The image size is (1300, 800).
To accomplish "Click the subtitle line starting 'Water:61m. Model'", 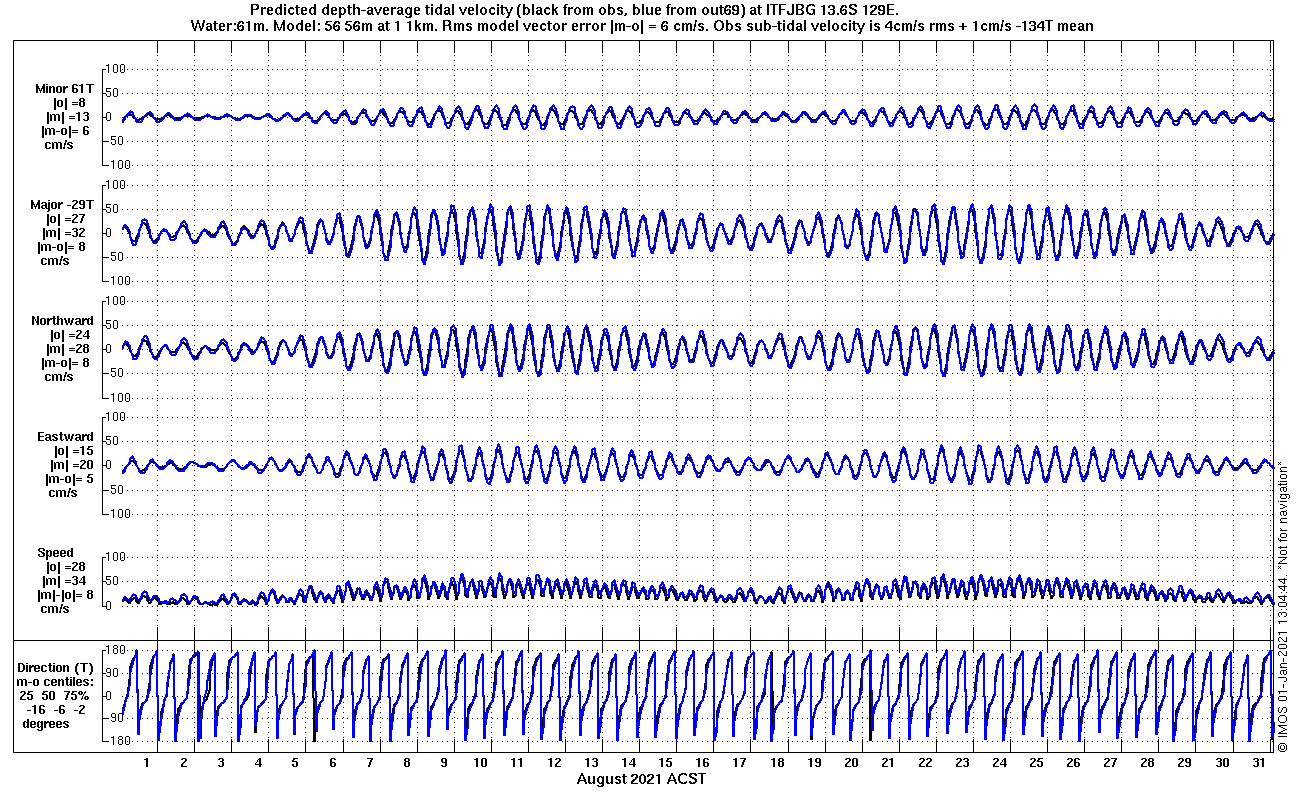I will 641,25.
